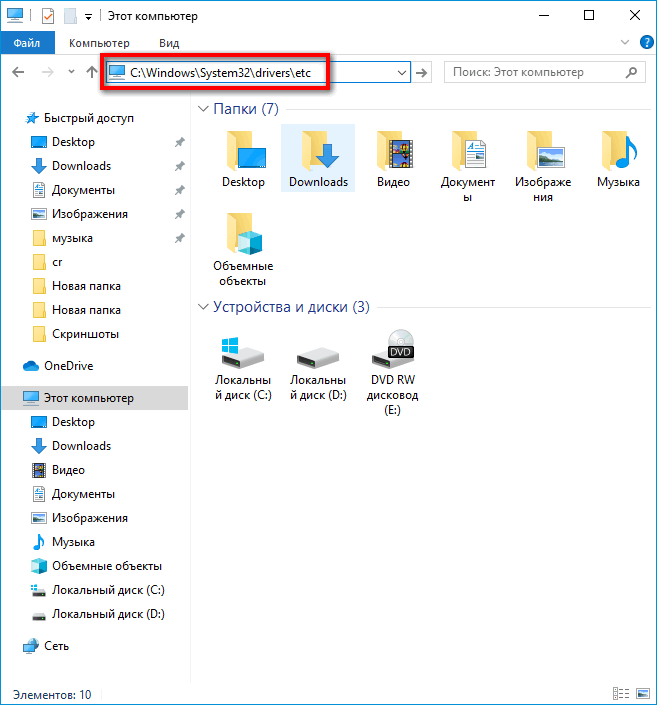Open the Downloads folder in Folders section

318,158
